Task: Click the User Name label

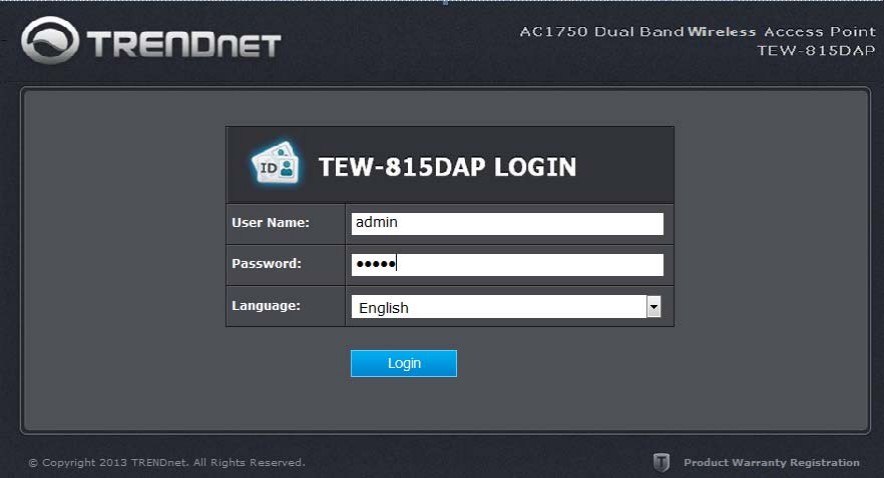Action: pyautogui.click(x=271, y=223)
